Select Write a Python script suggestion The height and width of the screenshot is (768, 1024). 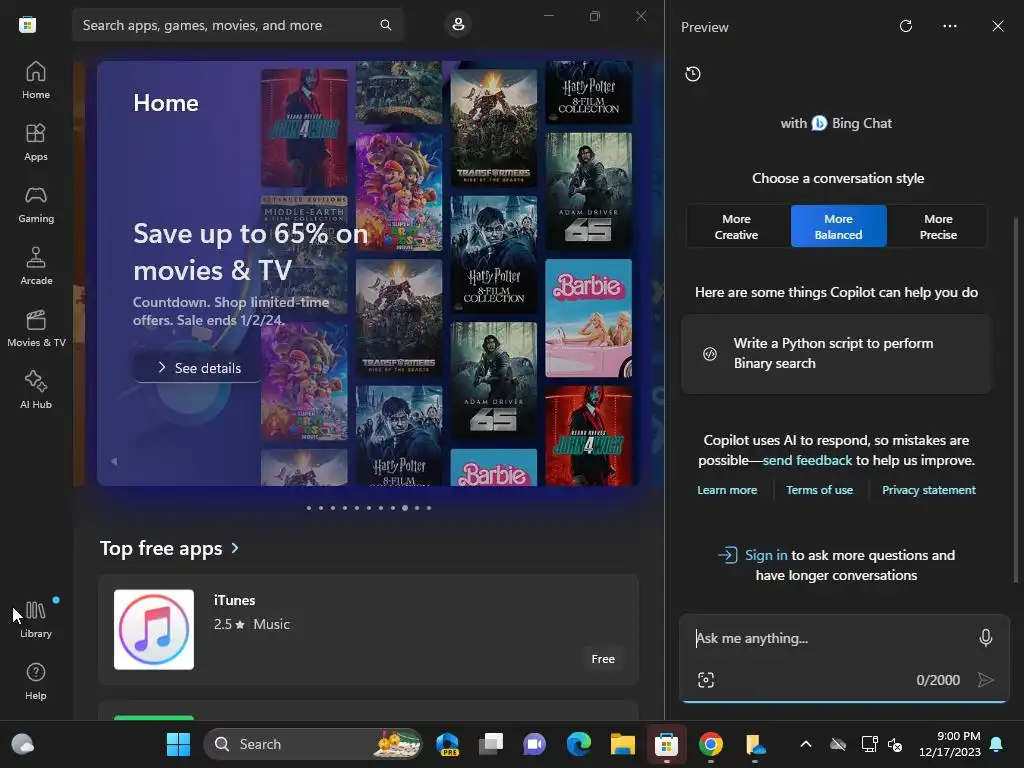pyautogui.click(x=837, y=354)
